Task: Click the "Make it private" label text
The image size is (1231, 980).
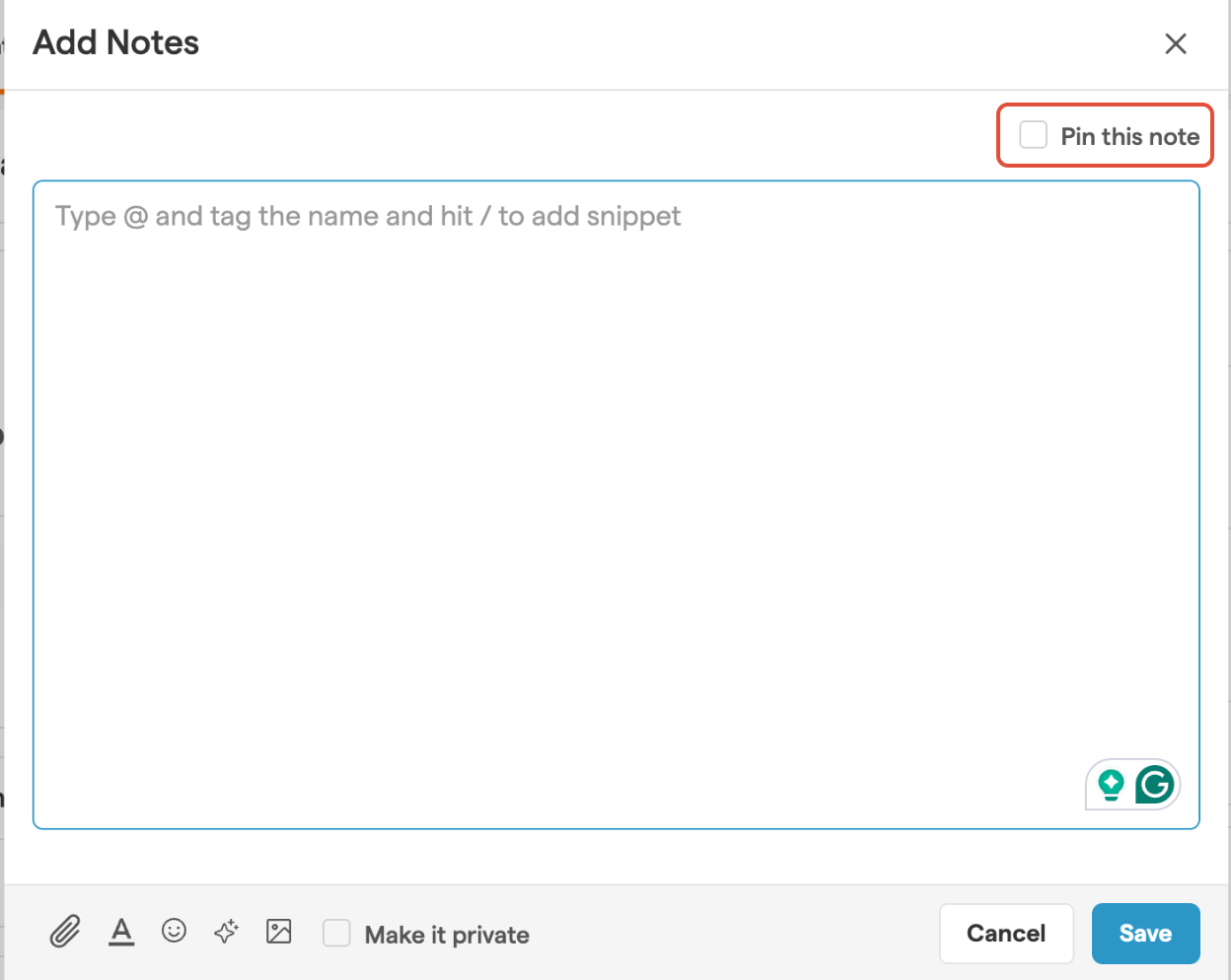Action: 447,935
